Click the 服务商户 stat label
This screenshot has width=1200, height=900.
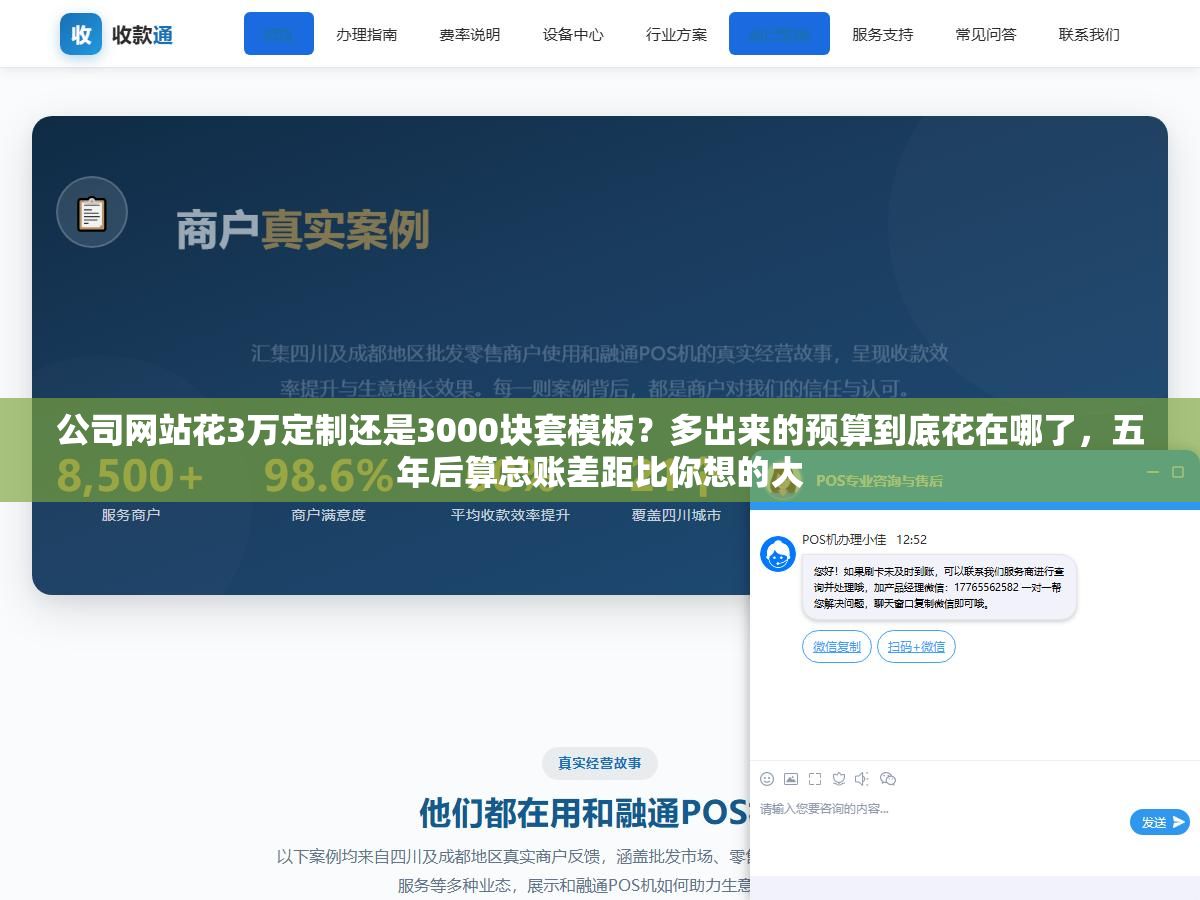coord(130,515)
